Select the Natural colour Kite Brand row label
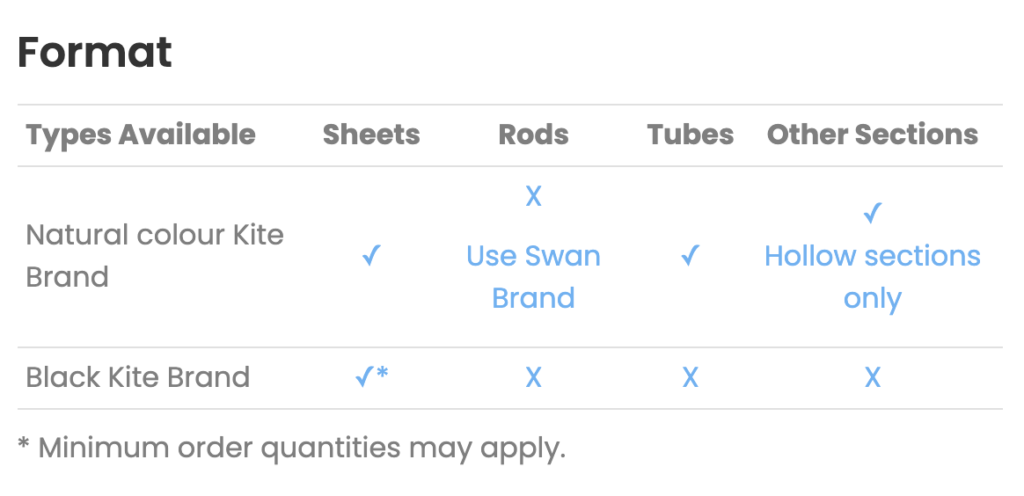1024x496 pixels. point(155,256)
